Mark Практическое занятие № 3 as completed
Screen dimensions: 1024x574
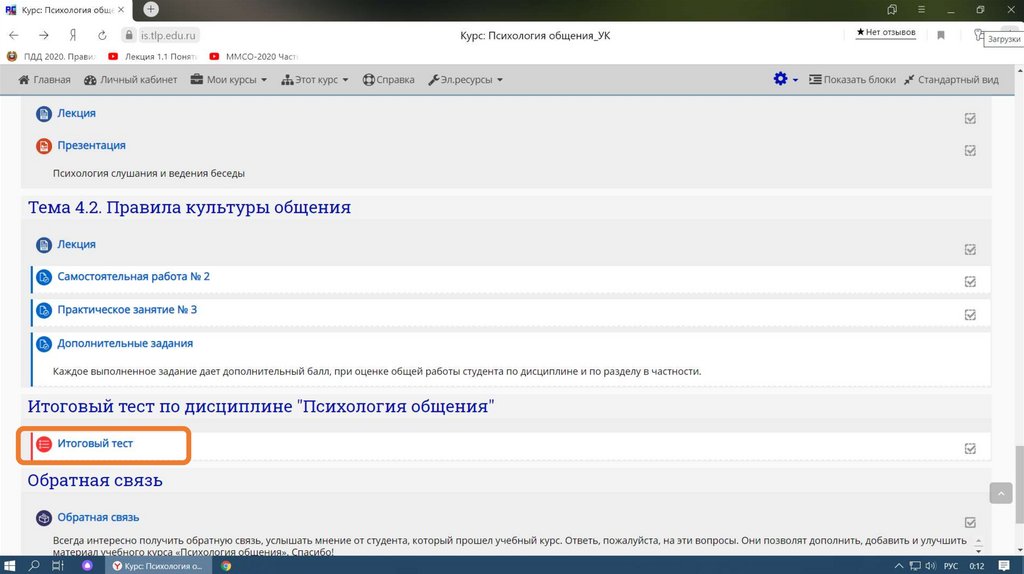click(x=970, y=315)
